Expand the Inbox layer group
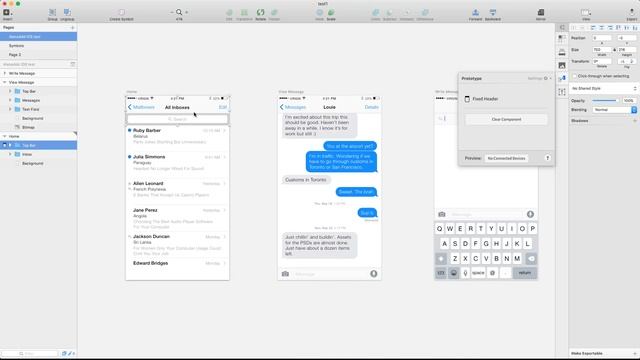This screenshot has width=640, height=360. tap(10, 154)
